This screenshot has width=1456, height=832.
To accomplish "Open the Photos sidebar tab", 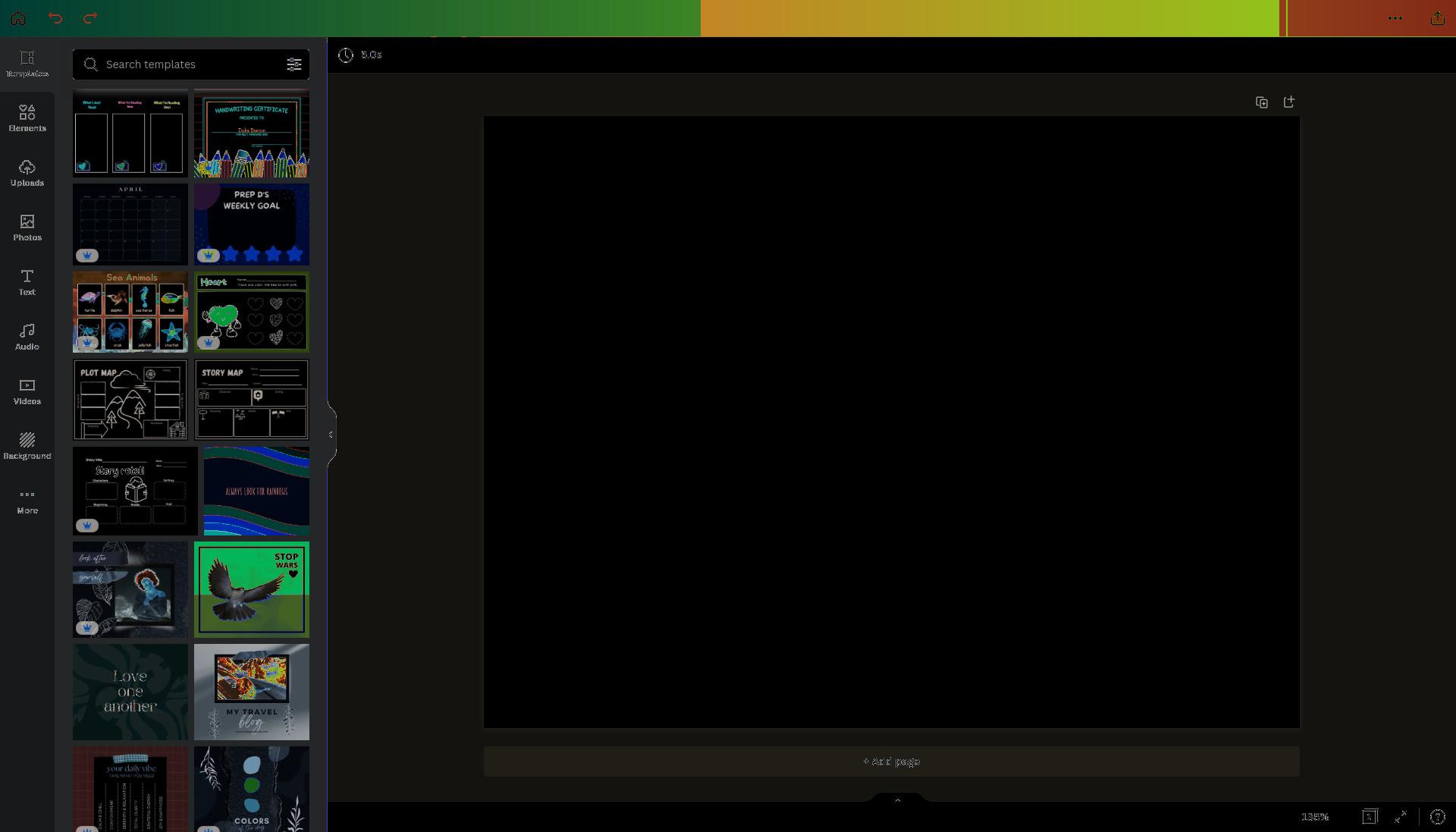I will click(x=27, y=228).
